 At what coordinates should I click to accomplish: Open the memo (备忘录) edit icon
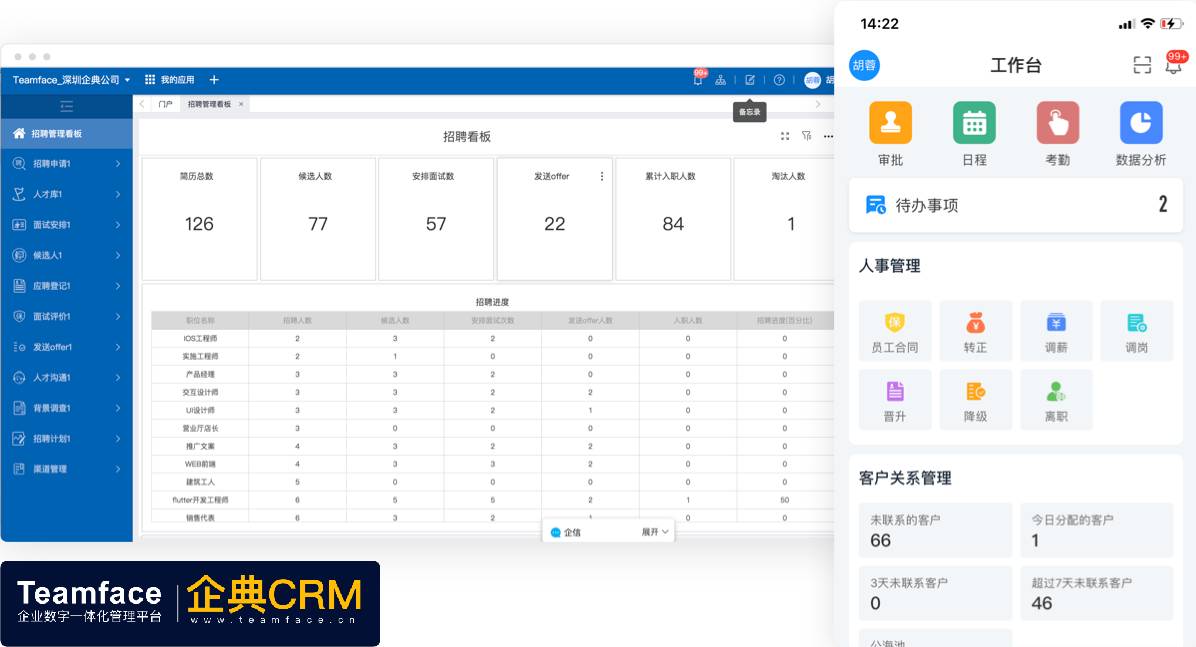(750, 79)
